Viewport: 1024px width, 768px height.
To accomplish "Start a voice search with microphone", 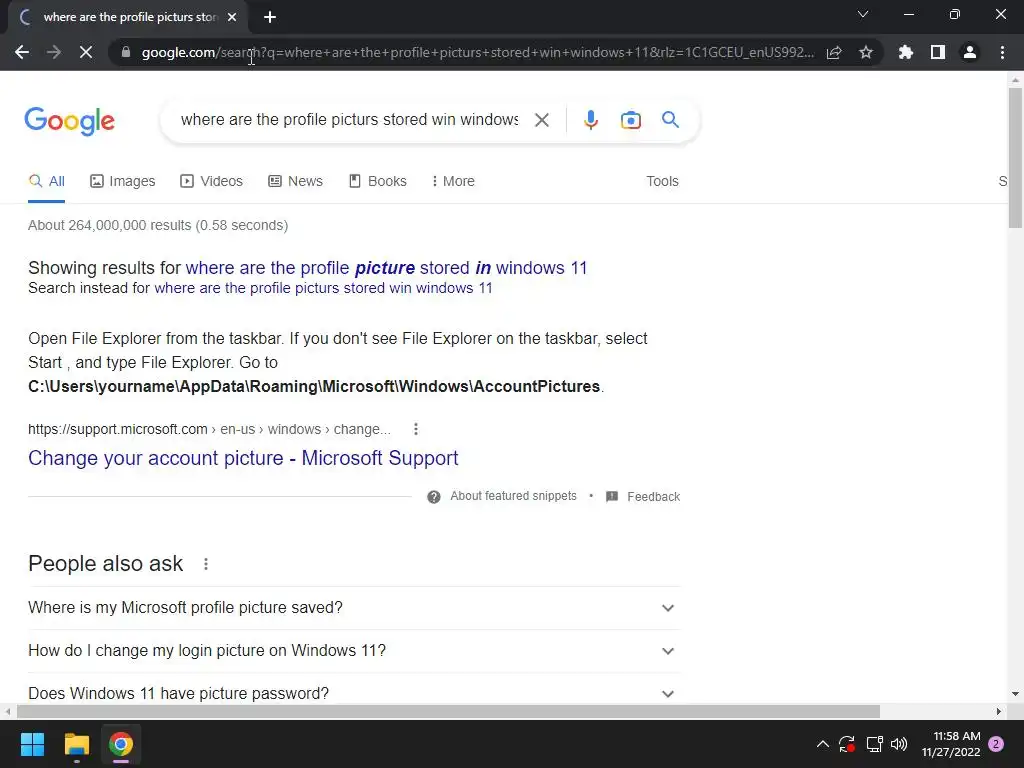I will click(x=591, y=120).
